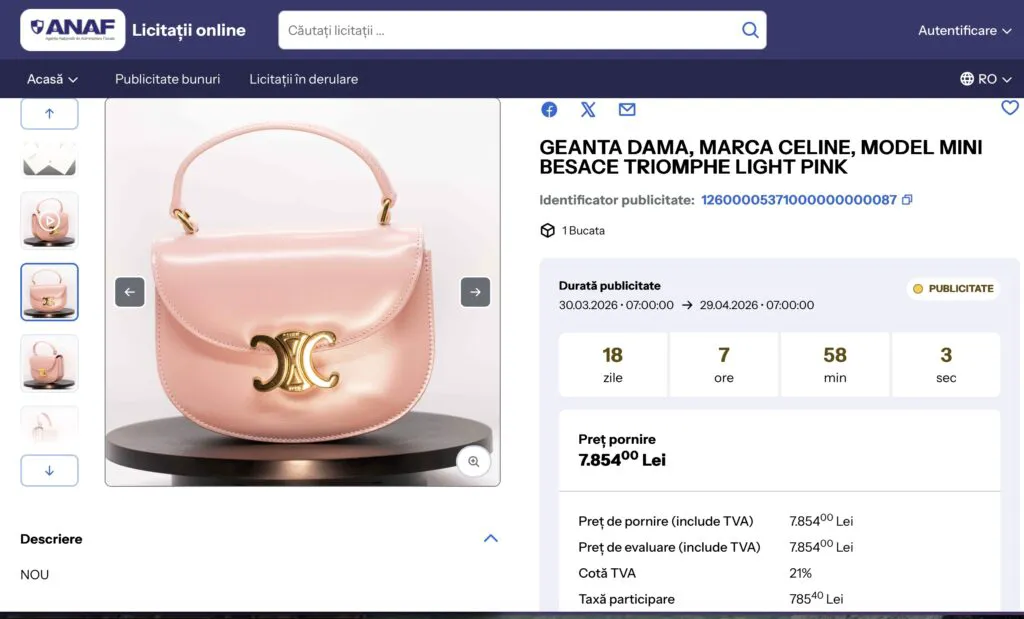Open the image zoom magnifier
This screenshot has width=1024, height=619.
coord(474,461)
